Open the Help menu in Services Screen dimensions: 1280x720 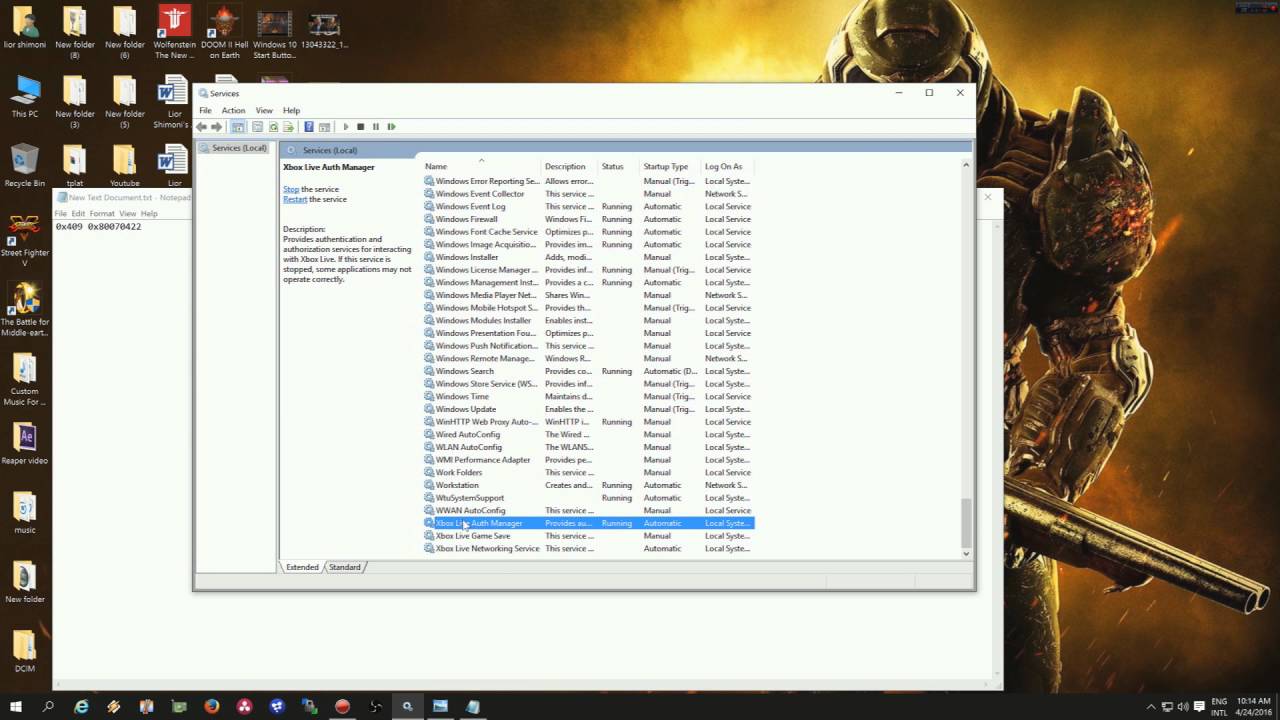click(x=291, y=110)
